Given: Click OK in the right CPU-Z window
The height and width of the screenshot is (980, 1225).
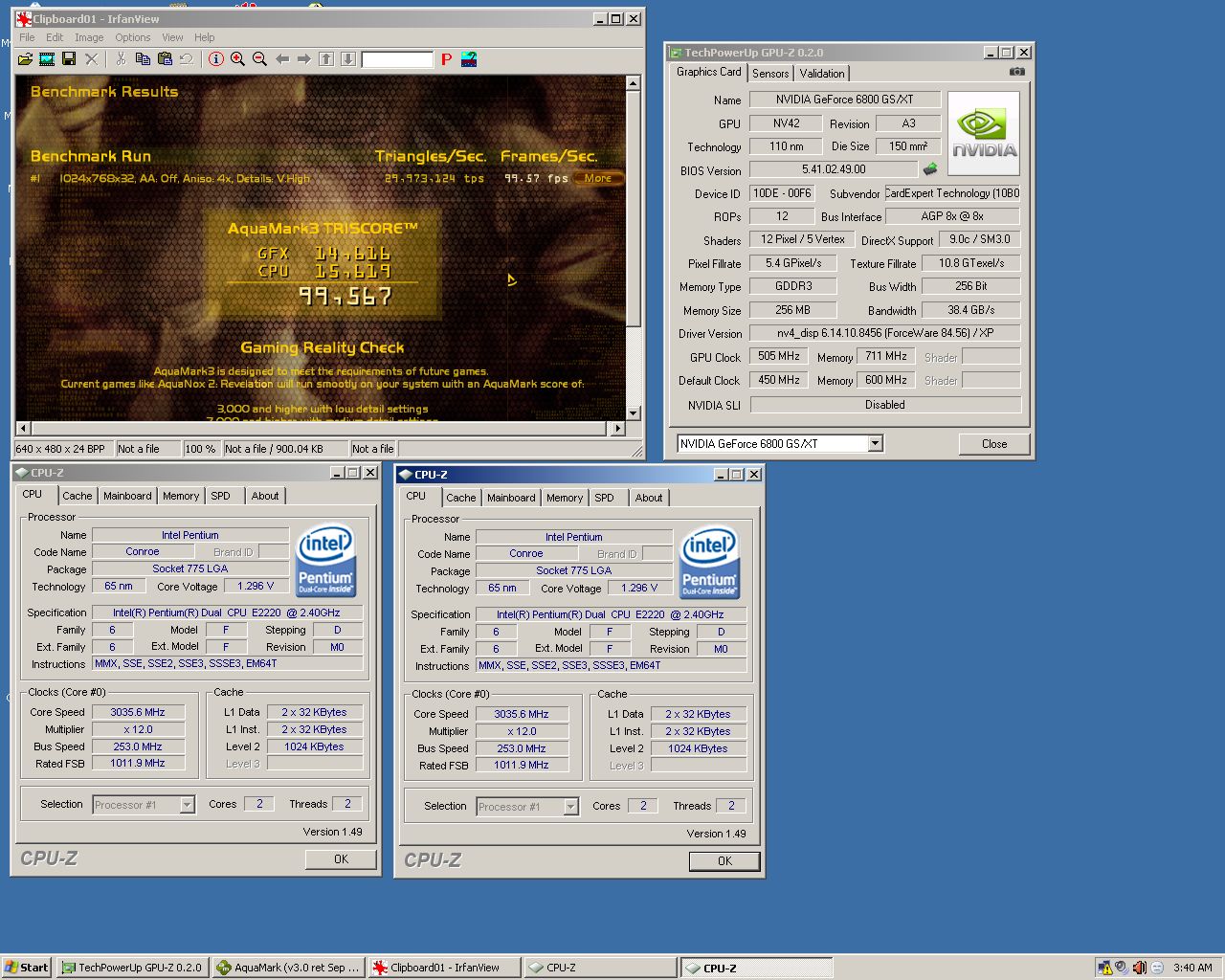Looking at the screenshot, I should tap(724, 861).
